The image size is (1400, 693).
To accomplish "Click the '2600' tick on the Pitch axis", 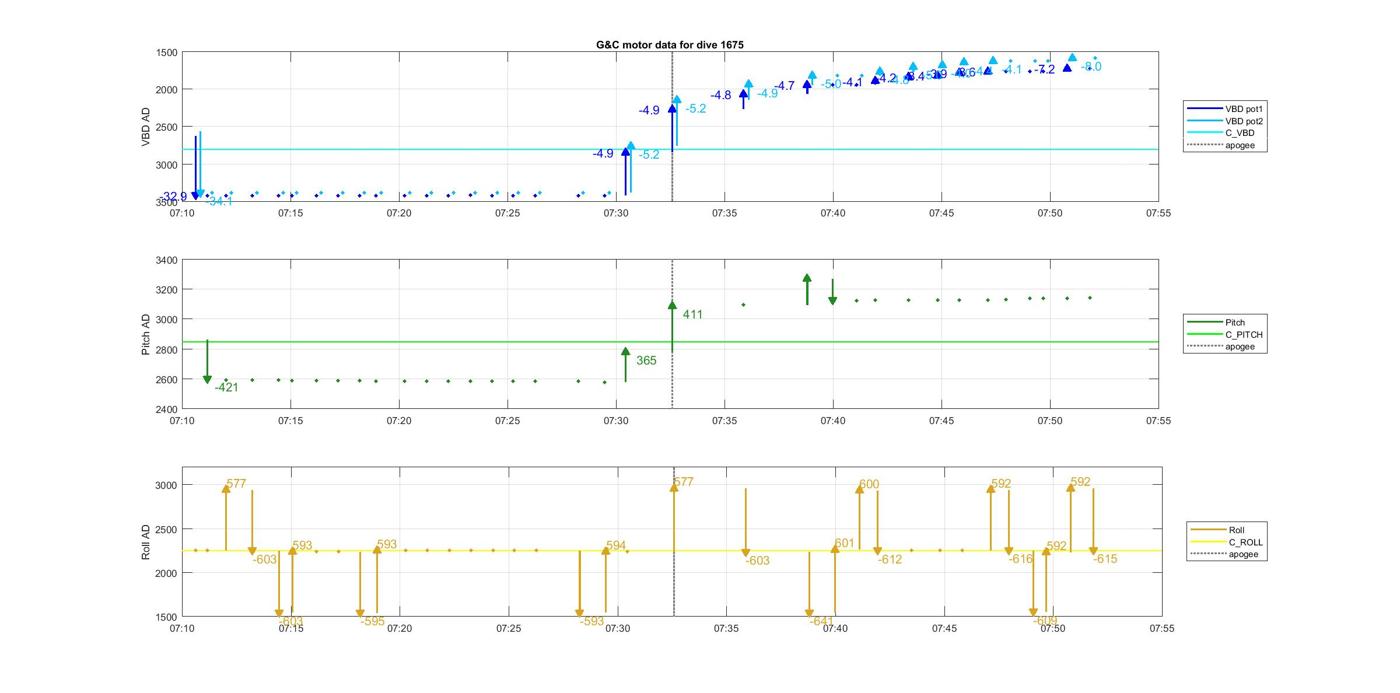I will point(167,380).
